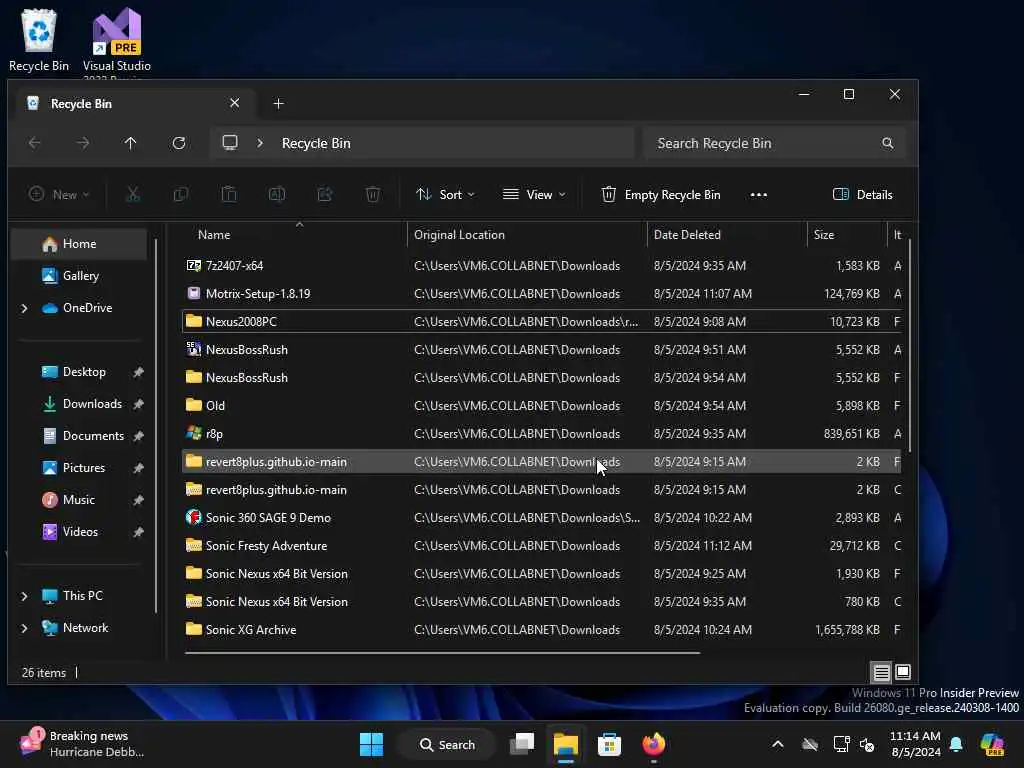Viewport: 1024px width, 768px height.
Task: Select Sonic 360 SAGE 9 Demo
Action: click(x=541, y=518)
